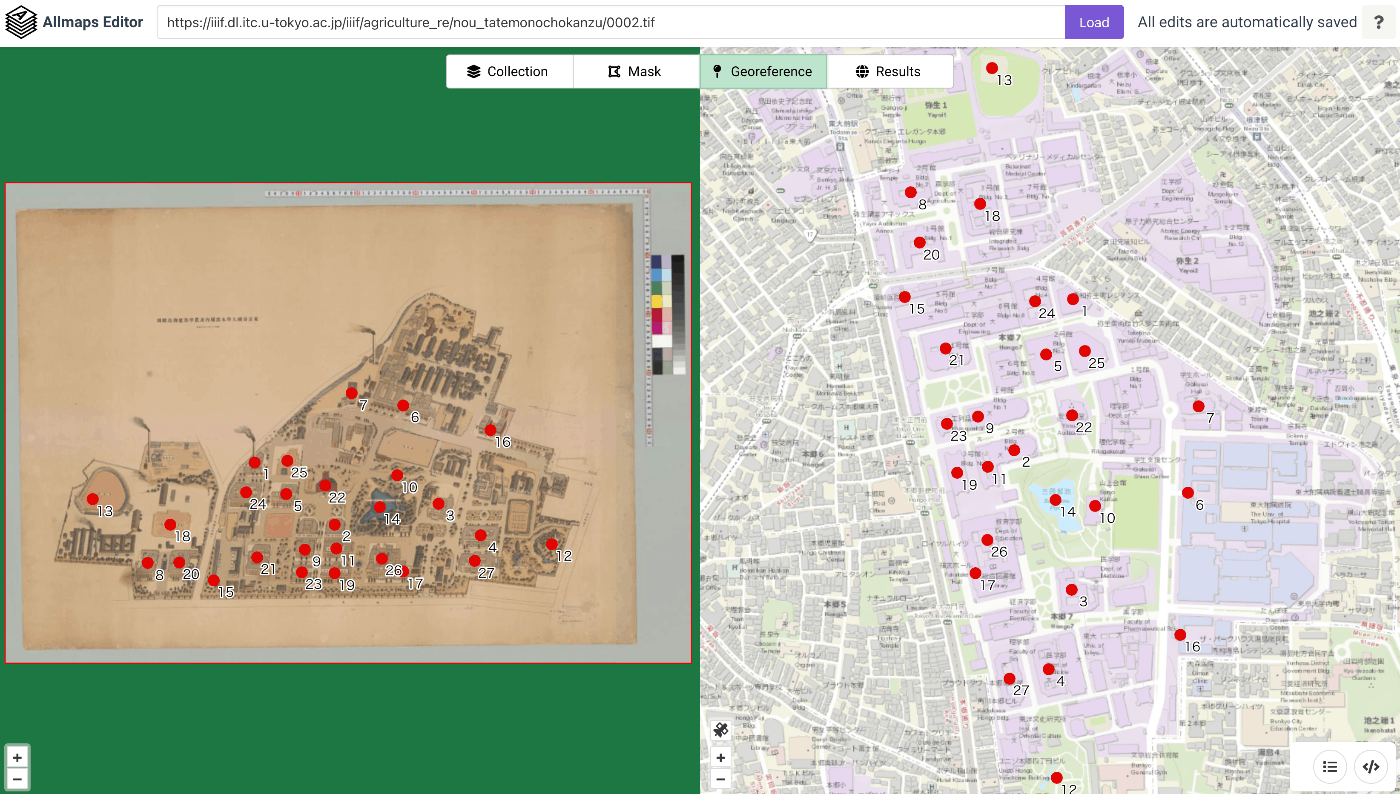Pick marker 12 on the modern street map
Screen dimensions: 1400x794
(x=1056, y=778)
